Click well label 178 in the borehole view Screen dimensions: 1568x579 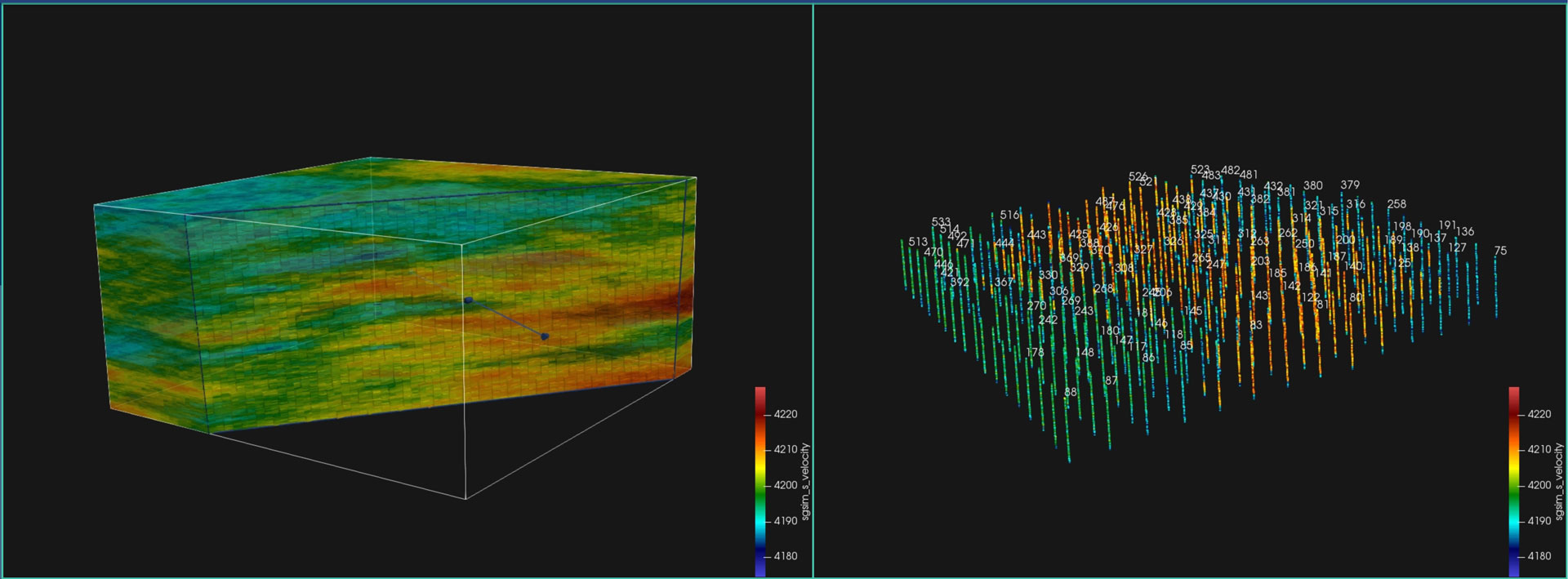click(1035, 353)
